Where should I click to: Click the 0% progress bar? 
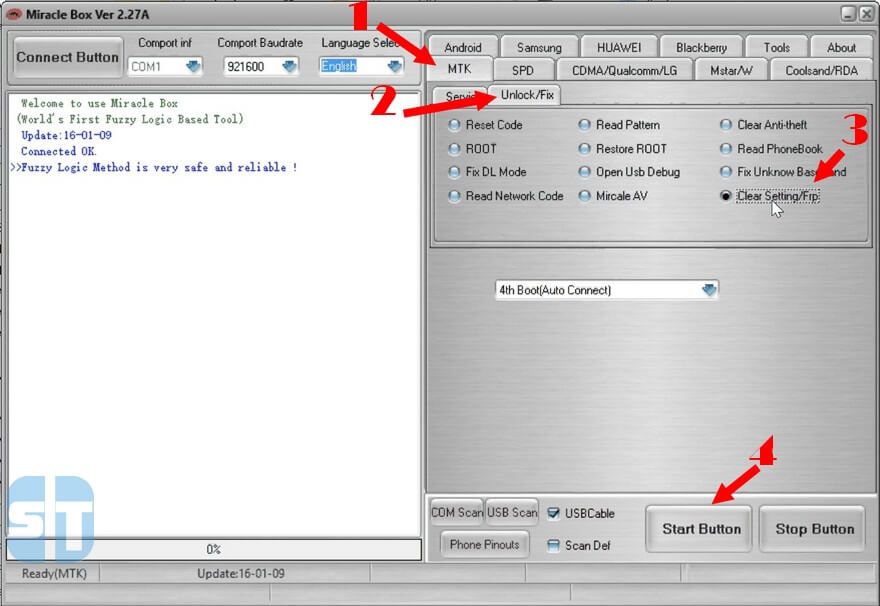pos(213,549)
